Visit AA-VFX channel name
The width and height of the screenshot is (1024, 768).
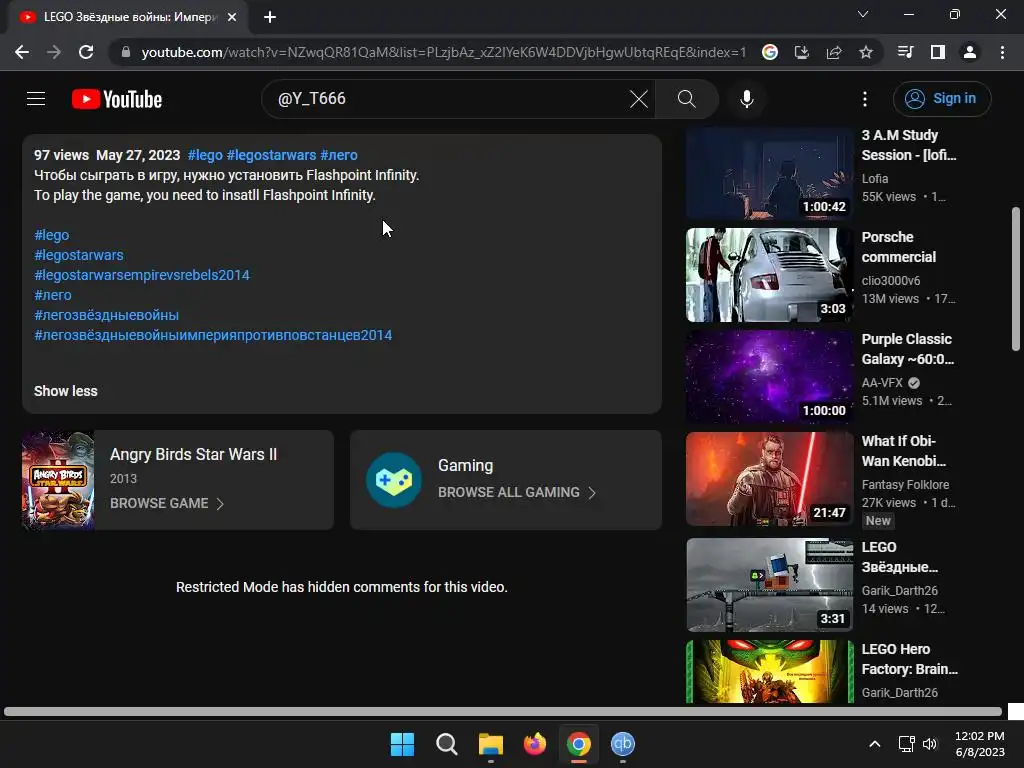(882, 383)
